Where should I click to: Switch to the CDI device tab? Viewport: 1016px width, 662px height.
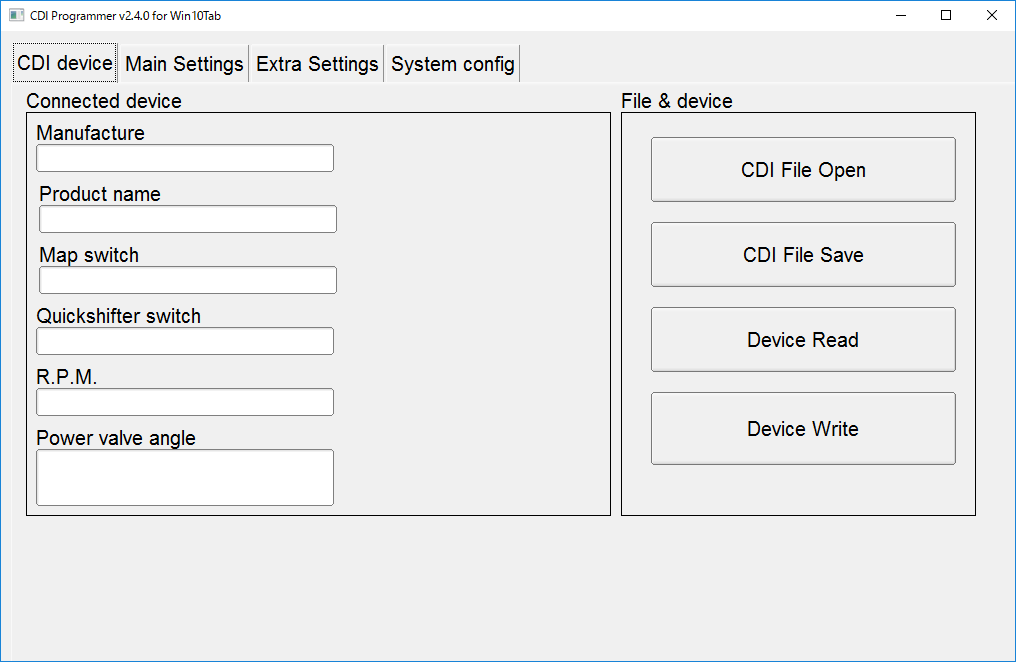click(x=65, y=64)
